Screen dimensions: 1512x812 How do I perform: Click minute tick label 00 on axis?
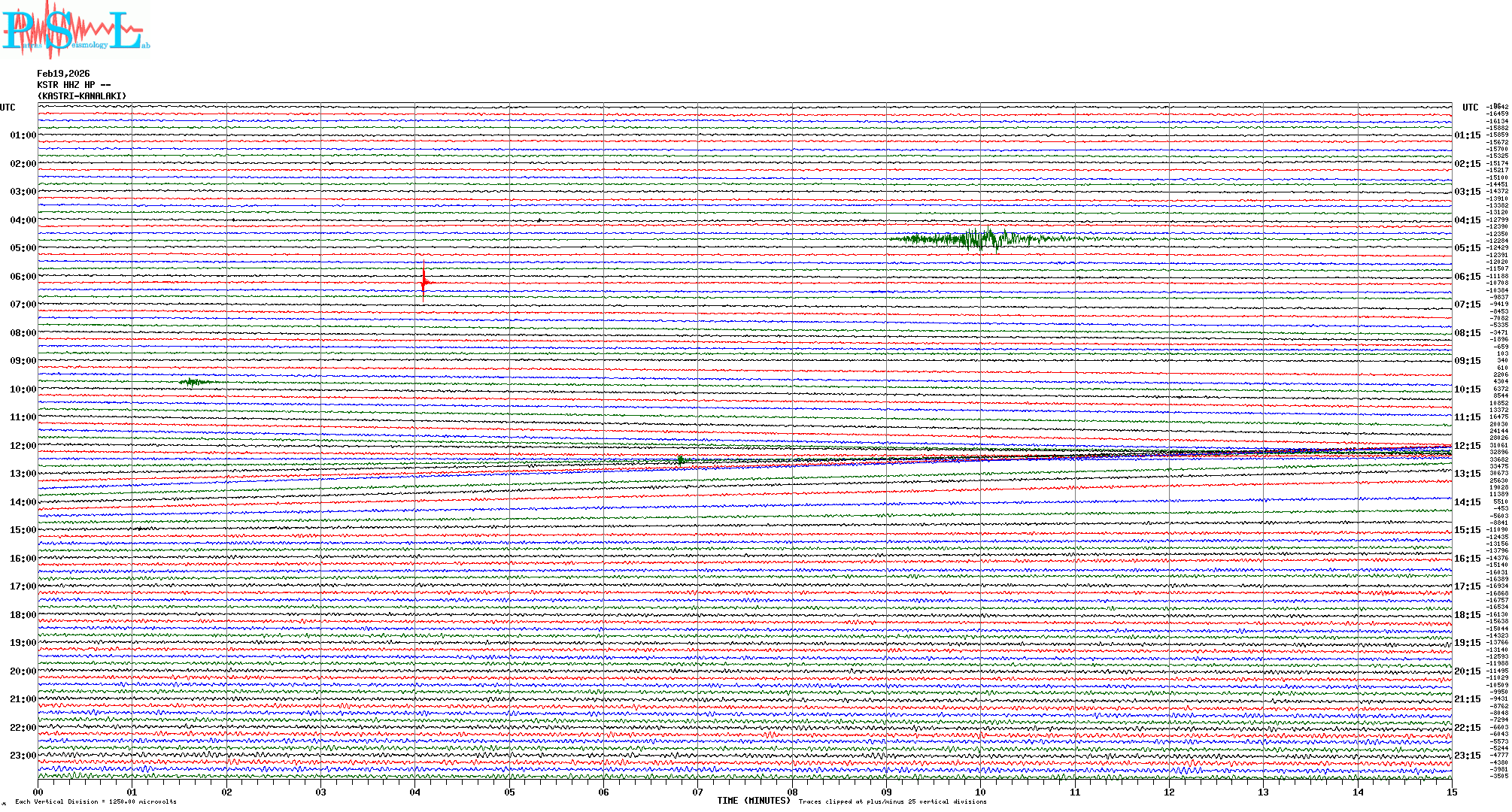[x=38, y=792]
